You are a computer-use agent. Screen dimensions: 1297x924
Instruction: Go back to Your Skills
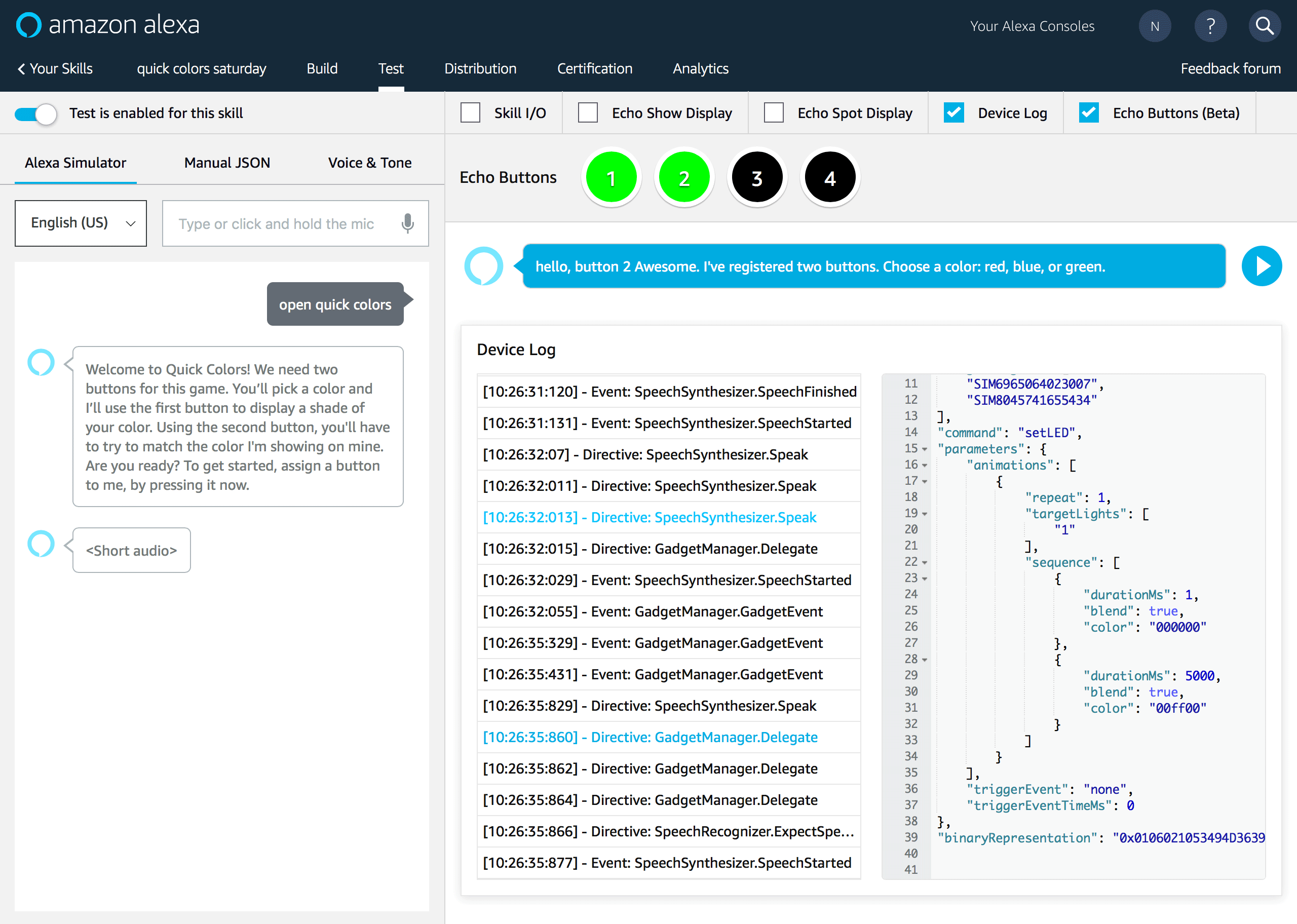pos(55,68)
